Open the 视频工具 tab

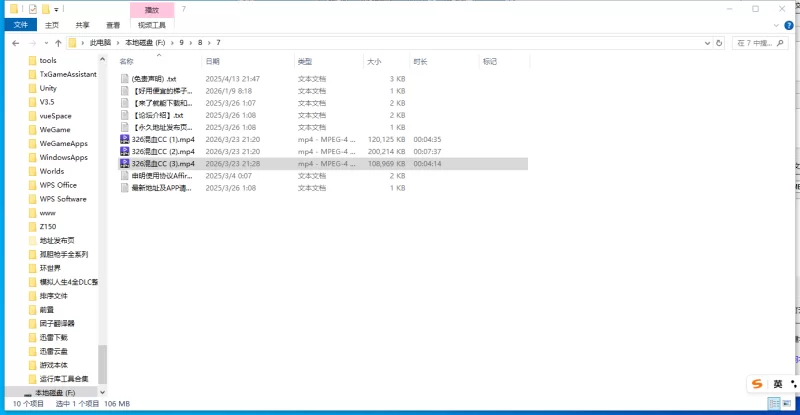[x=152, y=25]
